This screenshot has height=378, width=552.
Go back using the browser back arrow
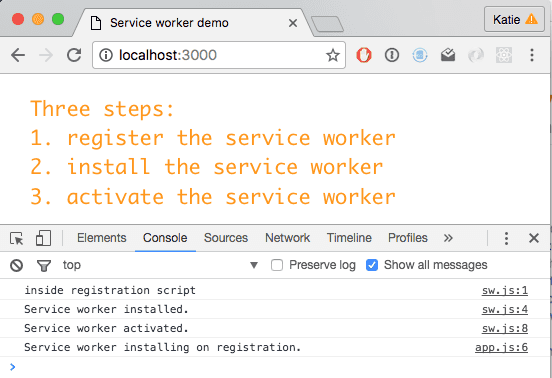click(18, 55)
